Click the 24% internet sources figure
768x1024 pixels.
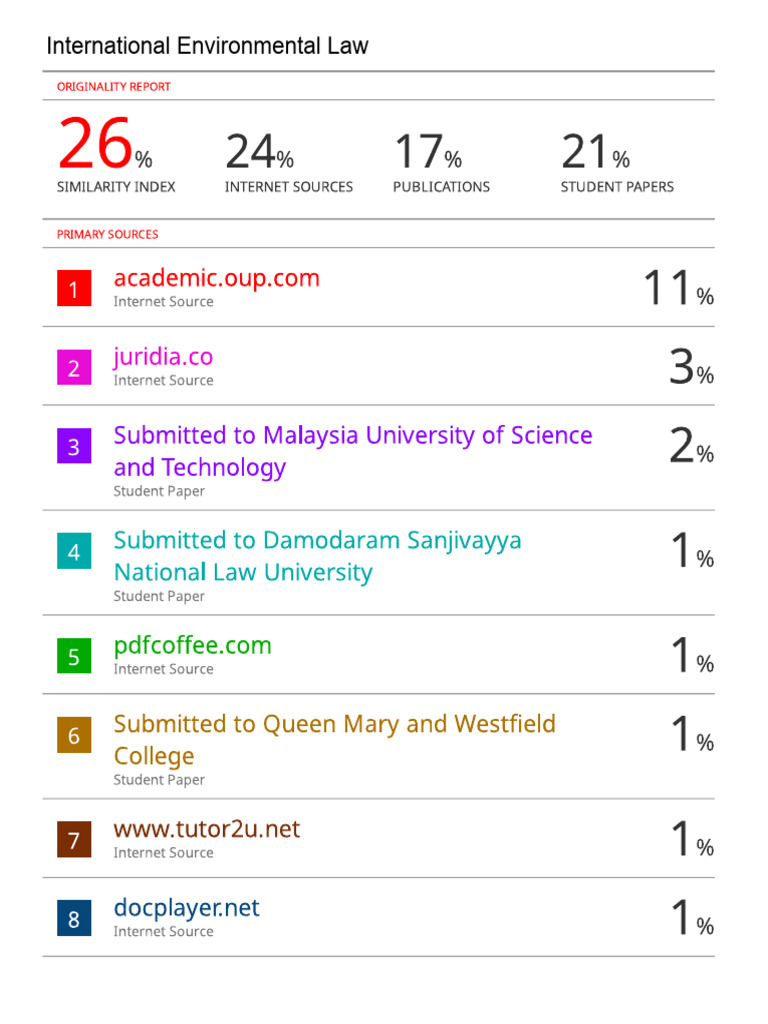pyautogui.click(x=259, y=153)
